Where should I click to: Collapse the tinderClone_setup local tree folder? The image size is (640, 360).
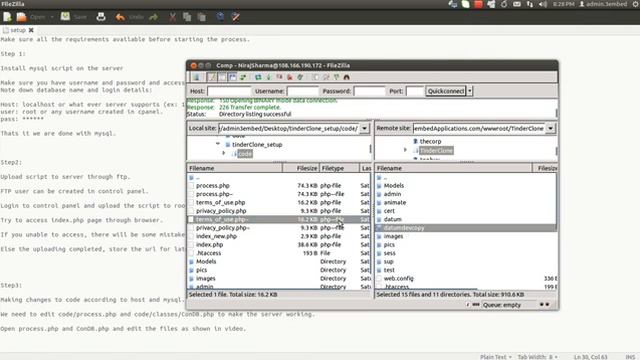coord(218,144)
